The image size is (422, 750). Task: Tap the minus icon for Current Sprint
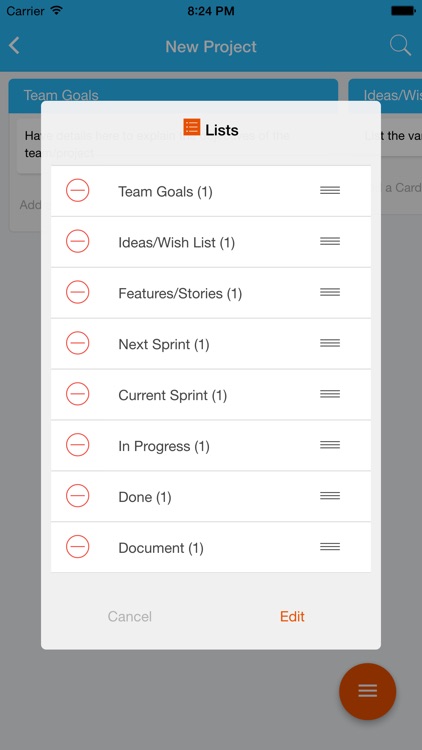(x=78, y=394)
